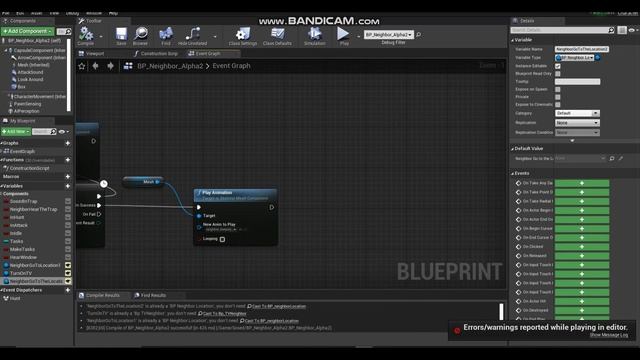Viewport: 640px width, 360px height.
Task: Show advanced variable properties arrow
Action: (572, 140)
